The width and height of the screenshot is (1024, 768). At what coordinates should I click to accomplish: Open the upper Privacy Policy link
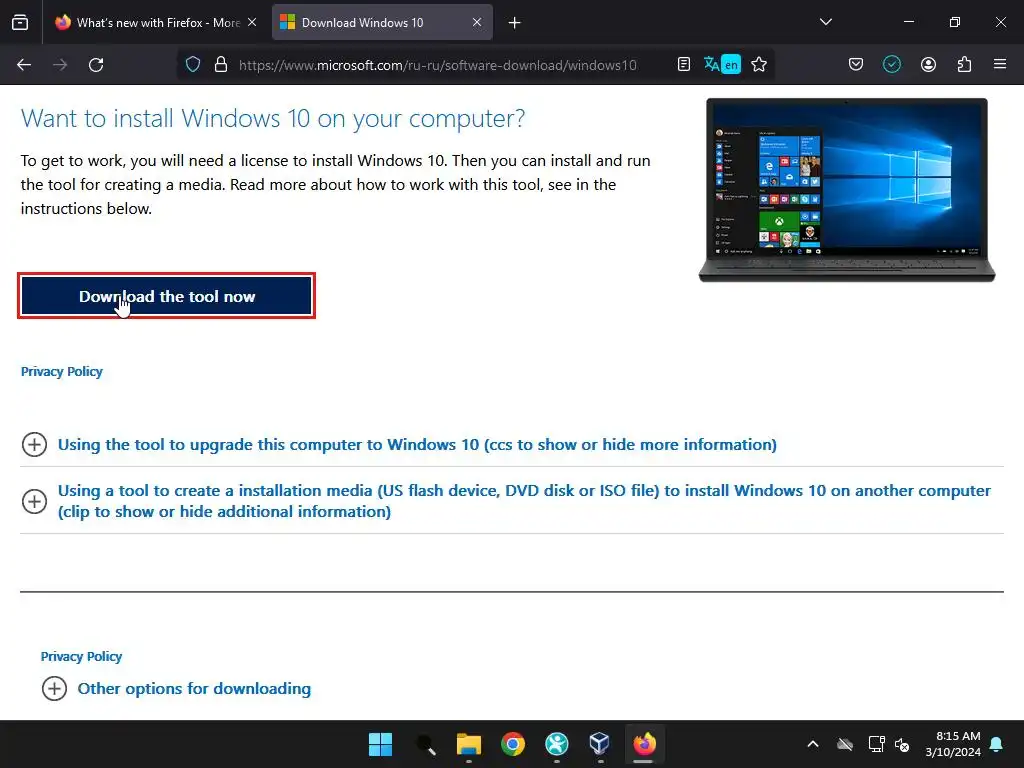pos(61,372)
